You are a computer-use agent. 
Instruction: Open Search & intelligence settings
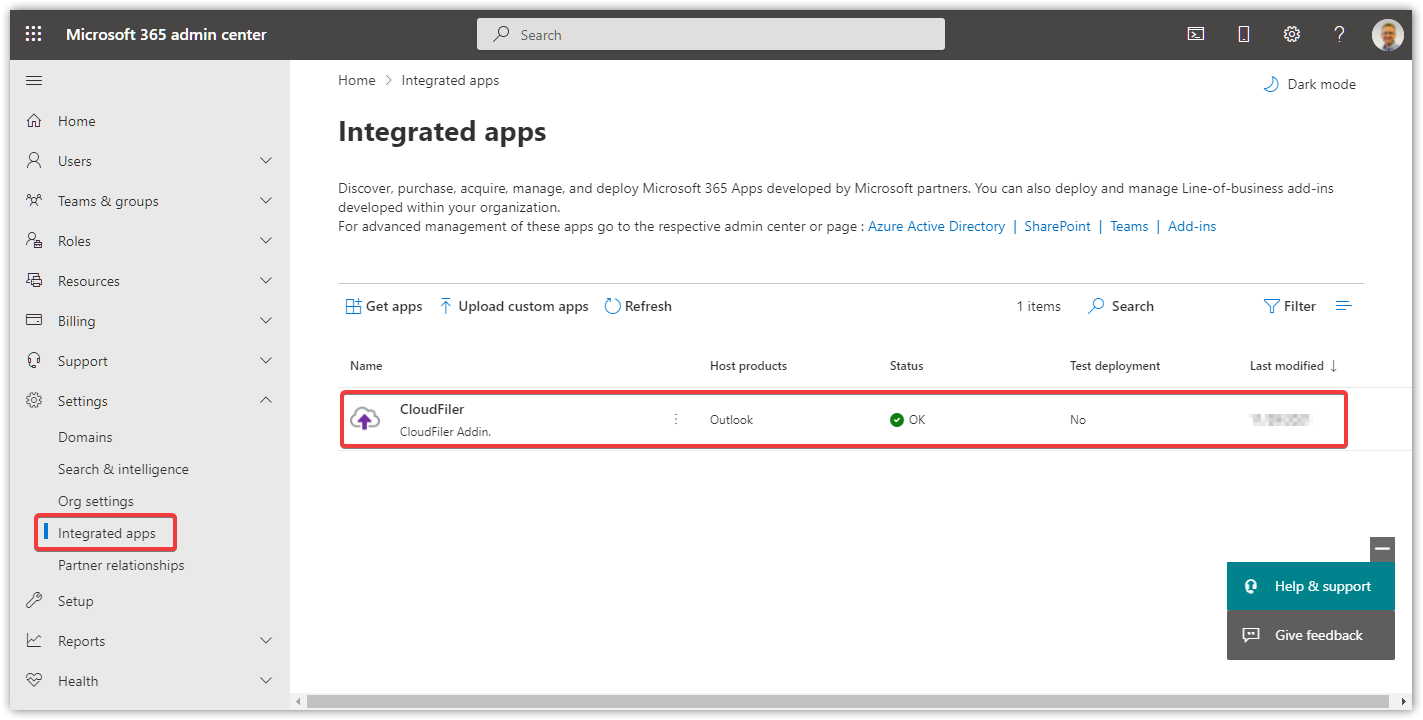(x=123, y=469)
